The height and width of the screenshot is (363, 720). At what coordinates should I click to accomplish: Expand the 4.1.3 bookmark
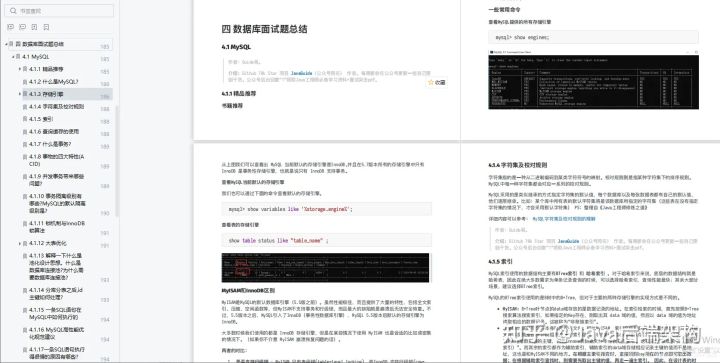pyautogui.click(x=20, y=94)
